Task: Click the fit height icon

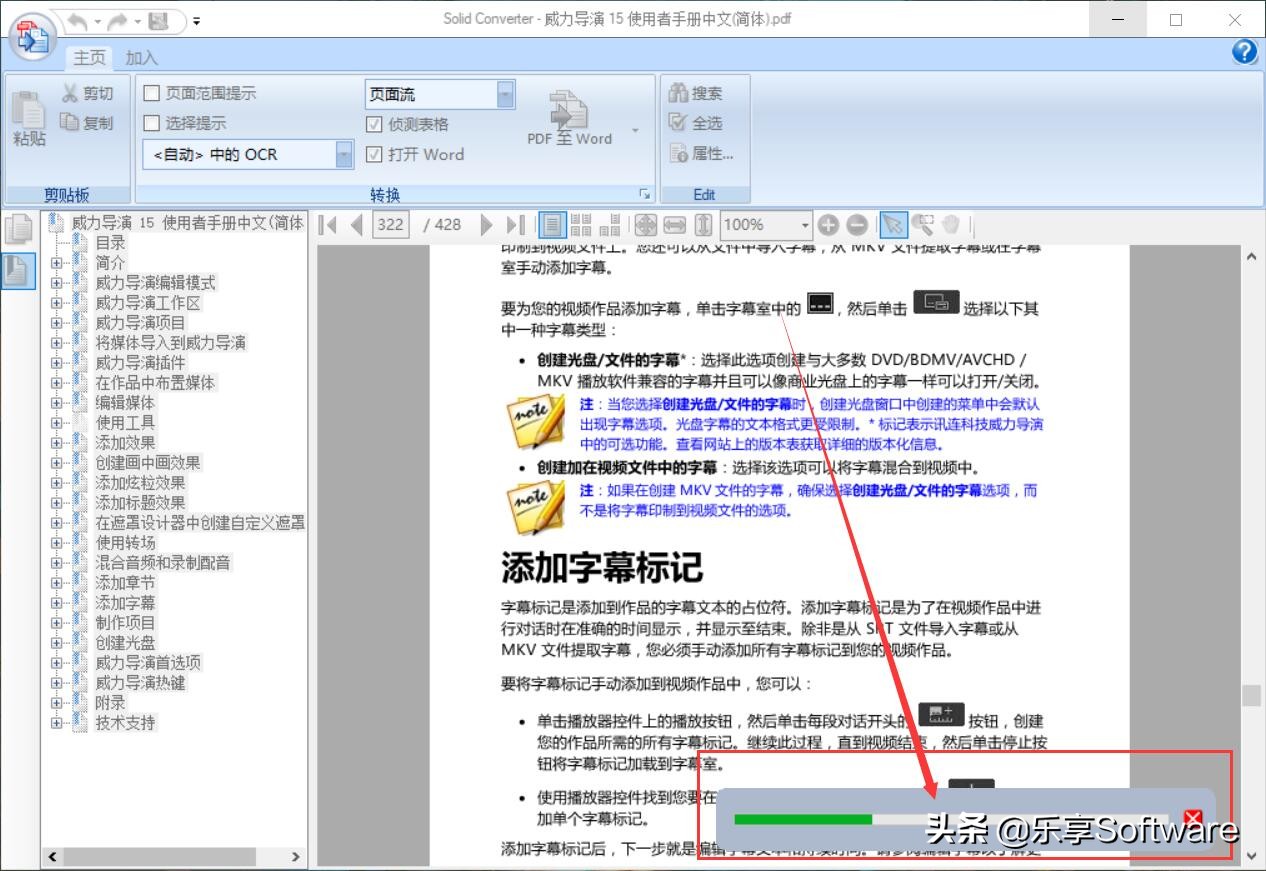Action: tap(703, 225)
